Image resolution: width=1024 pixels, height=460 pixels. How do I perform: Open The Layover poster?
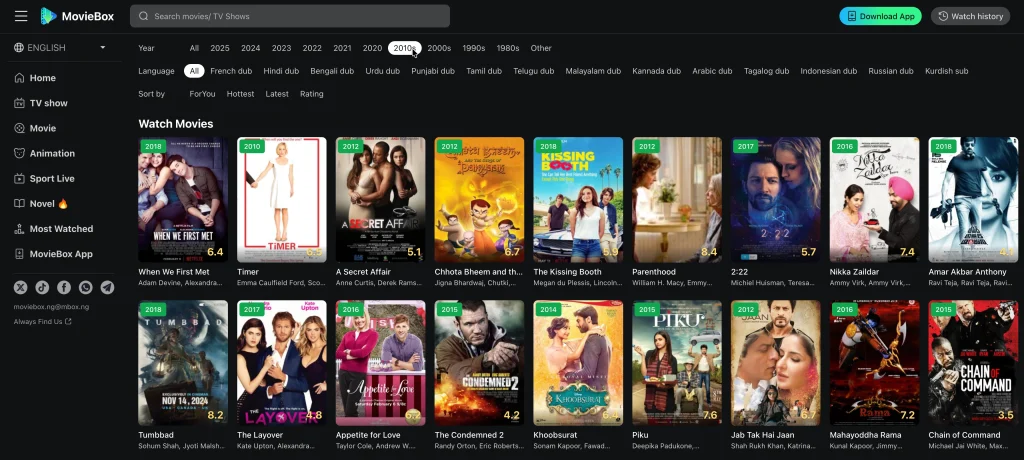point(281,363)
